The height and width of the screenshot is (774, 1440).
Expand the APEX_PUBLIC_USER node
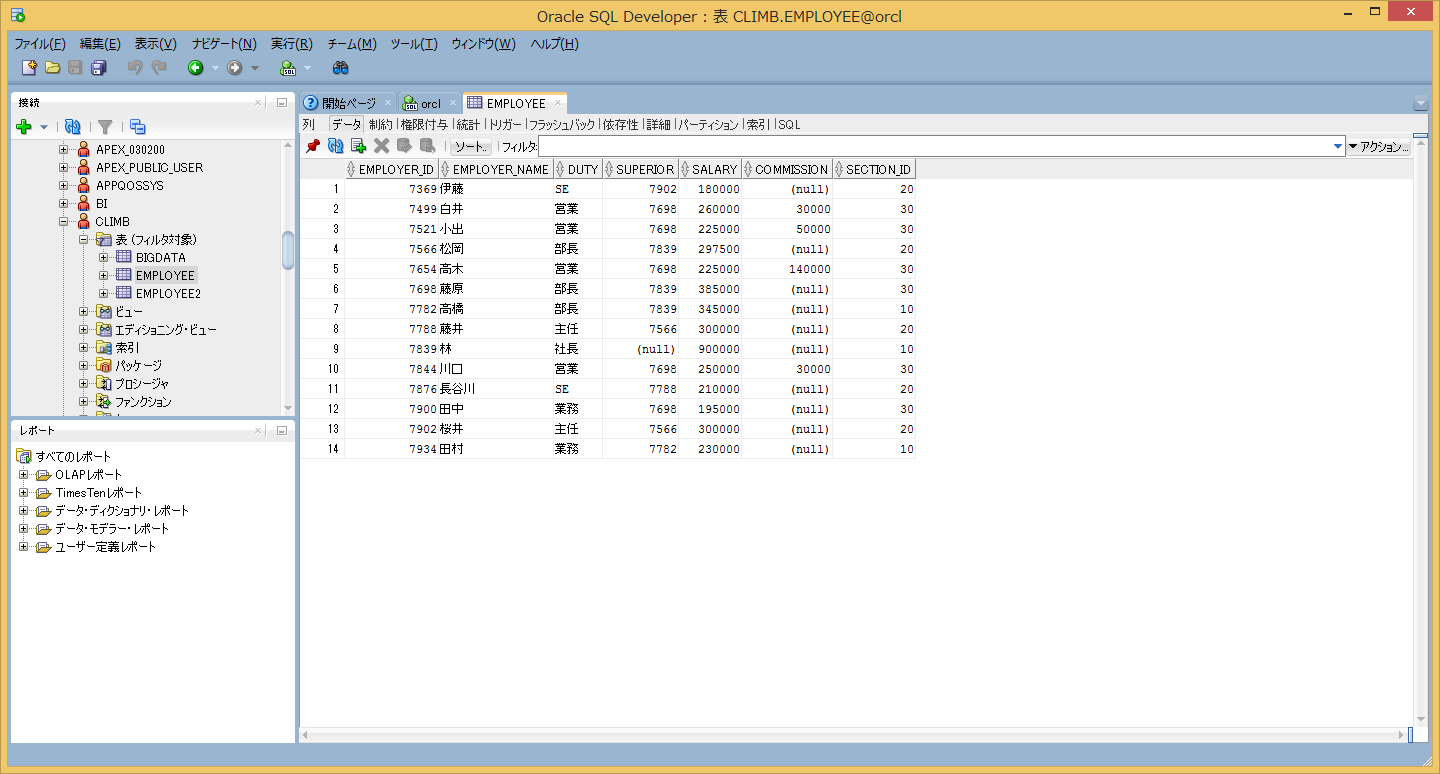64,167
